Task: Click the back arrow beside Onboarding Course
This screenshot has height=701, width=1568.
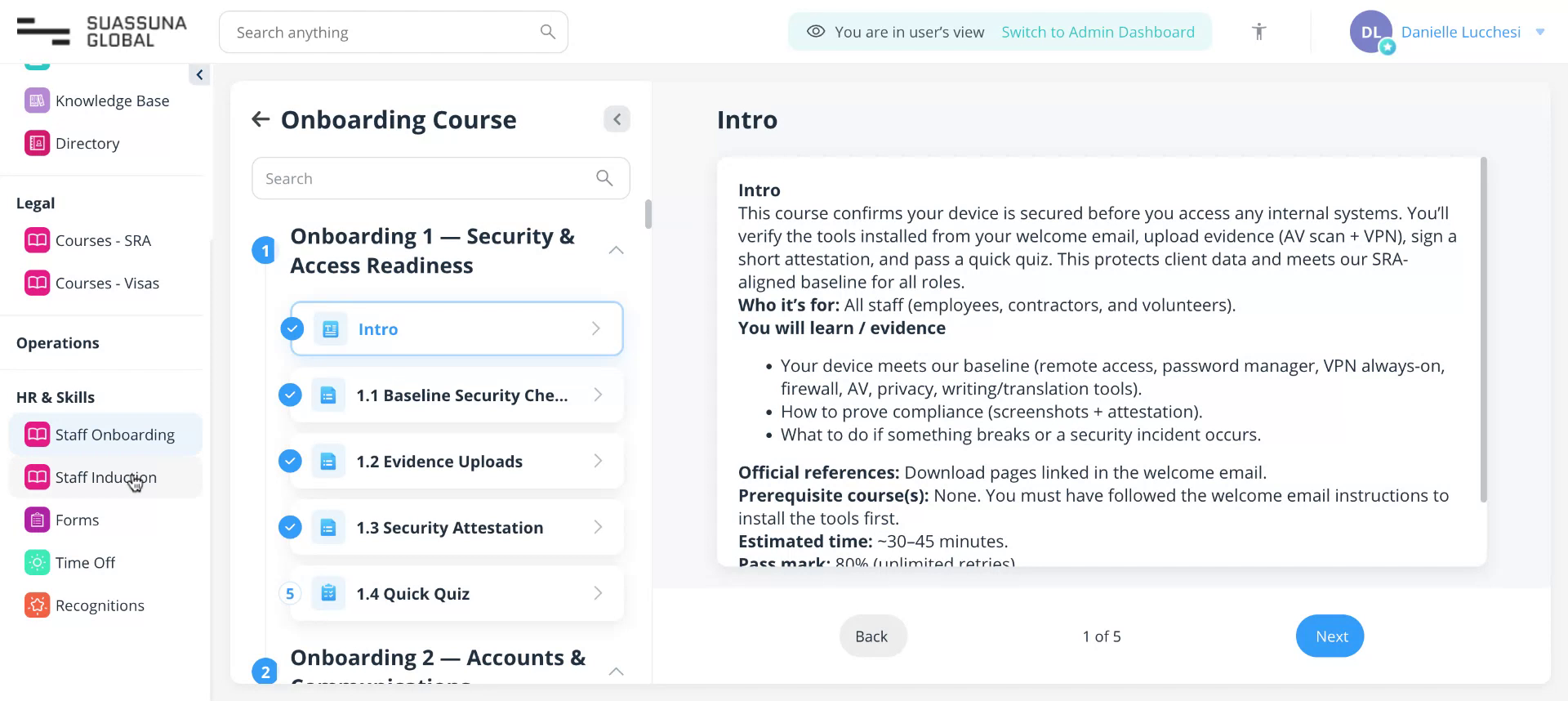Action: [x=261, y=119]
